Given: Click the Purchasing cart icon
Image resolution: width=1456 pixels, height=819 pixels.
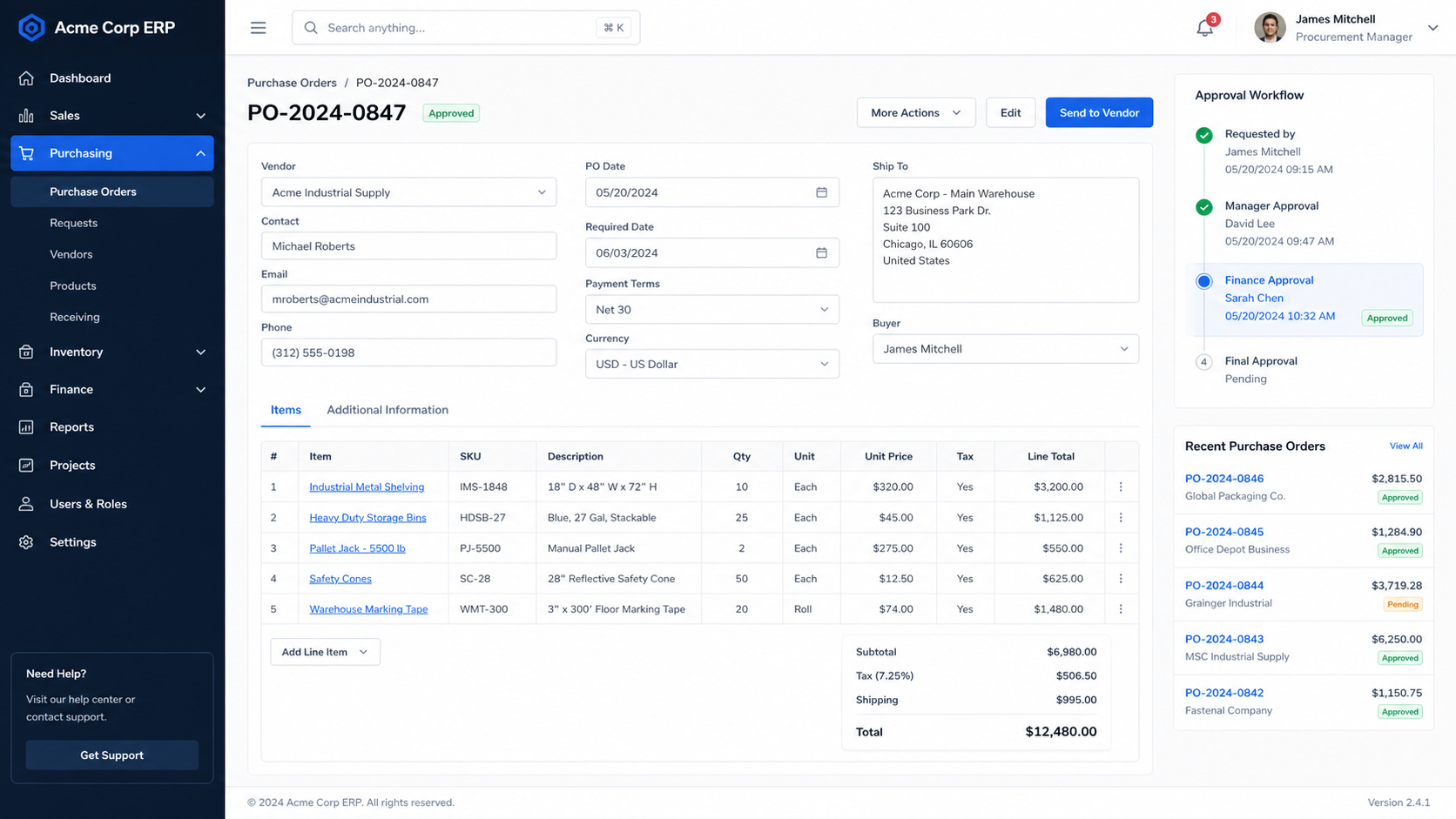Looking at the screenshot, I should point(26,153).
